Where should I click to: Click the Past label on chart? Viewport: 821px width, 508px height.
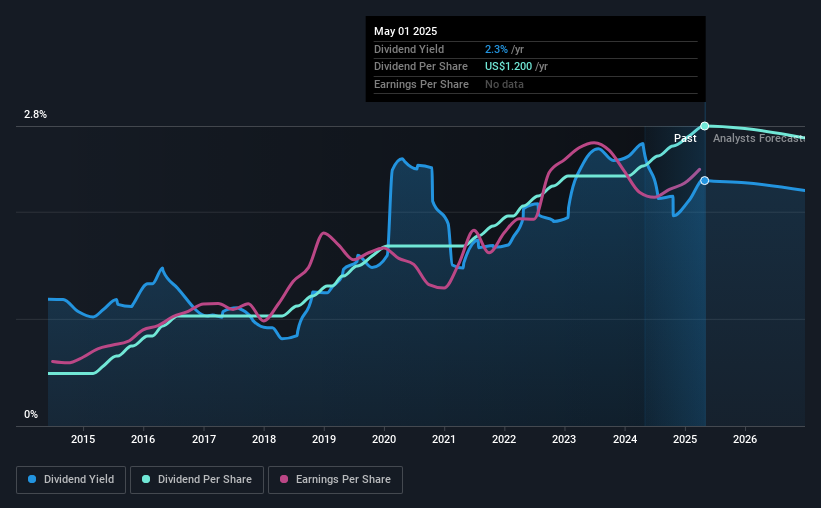tap(685, 138)
